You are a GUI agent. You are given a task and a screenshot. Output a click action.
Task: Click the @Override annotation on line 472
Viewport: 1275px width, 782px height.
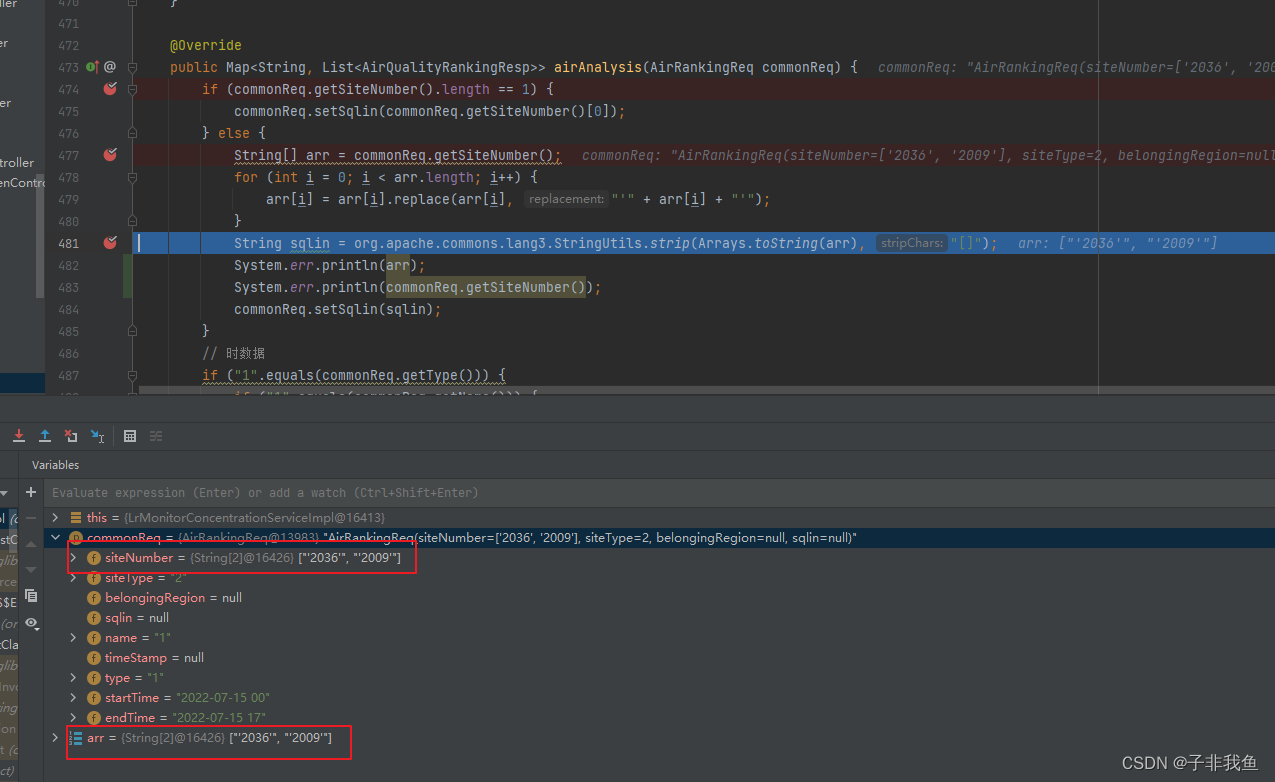coord(206,45)
